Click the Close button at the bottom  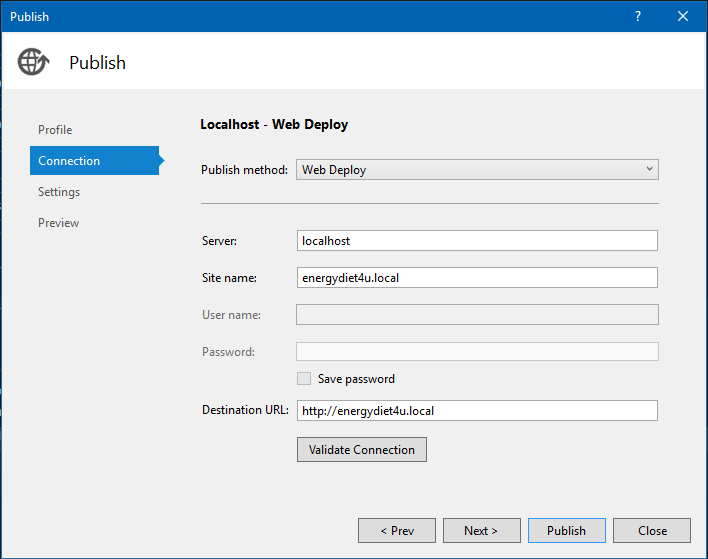[652, 531]
